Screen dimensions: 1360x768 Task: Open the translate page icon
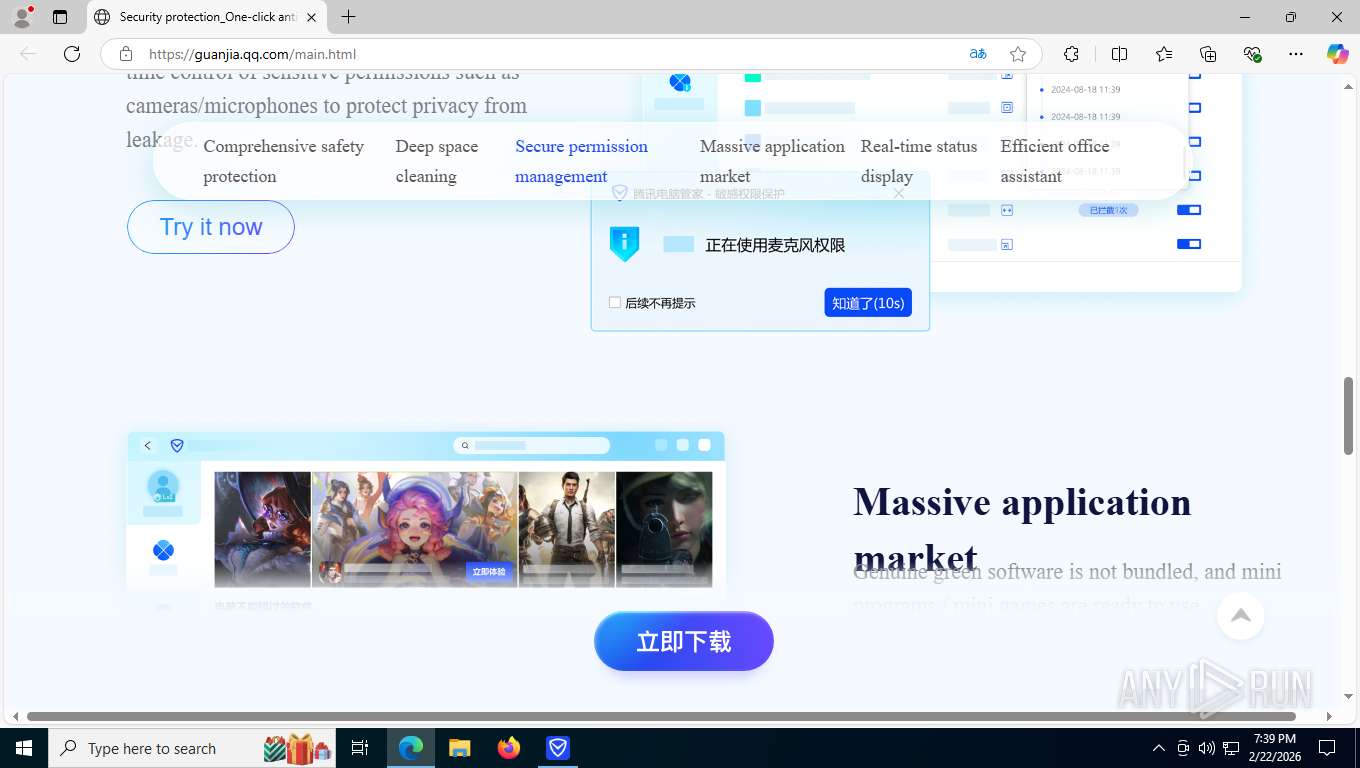(x=978, y=54)
